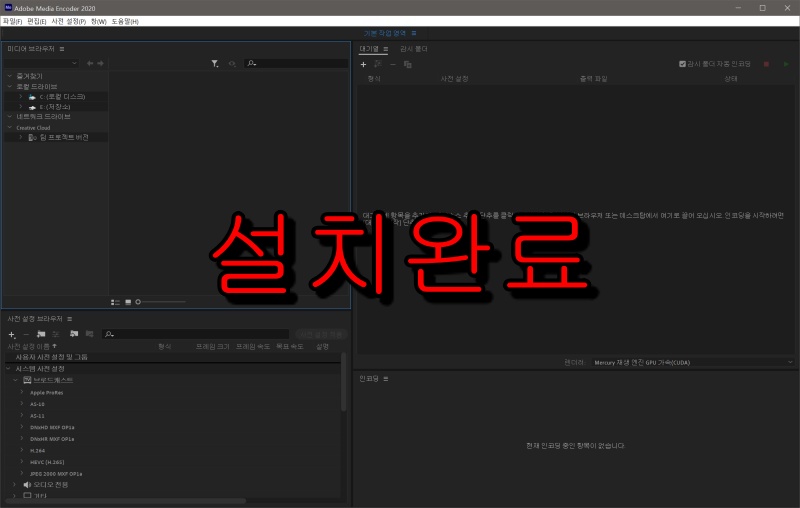This screenshot has height=508, width=800.
Task: Expand the H.264 presets
Action: coord(21,450)
